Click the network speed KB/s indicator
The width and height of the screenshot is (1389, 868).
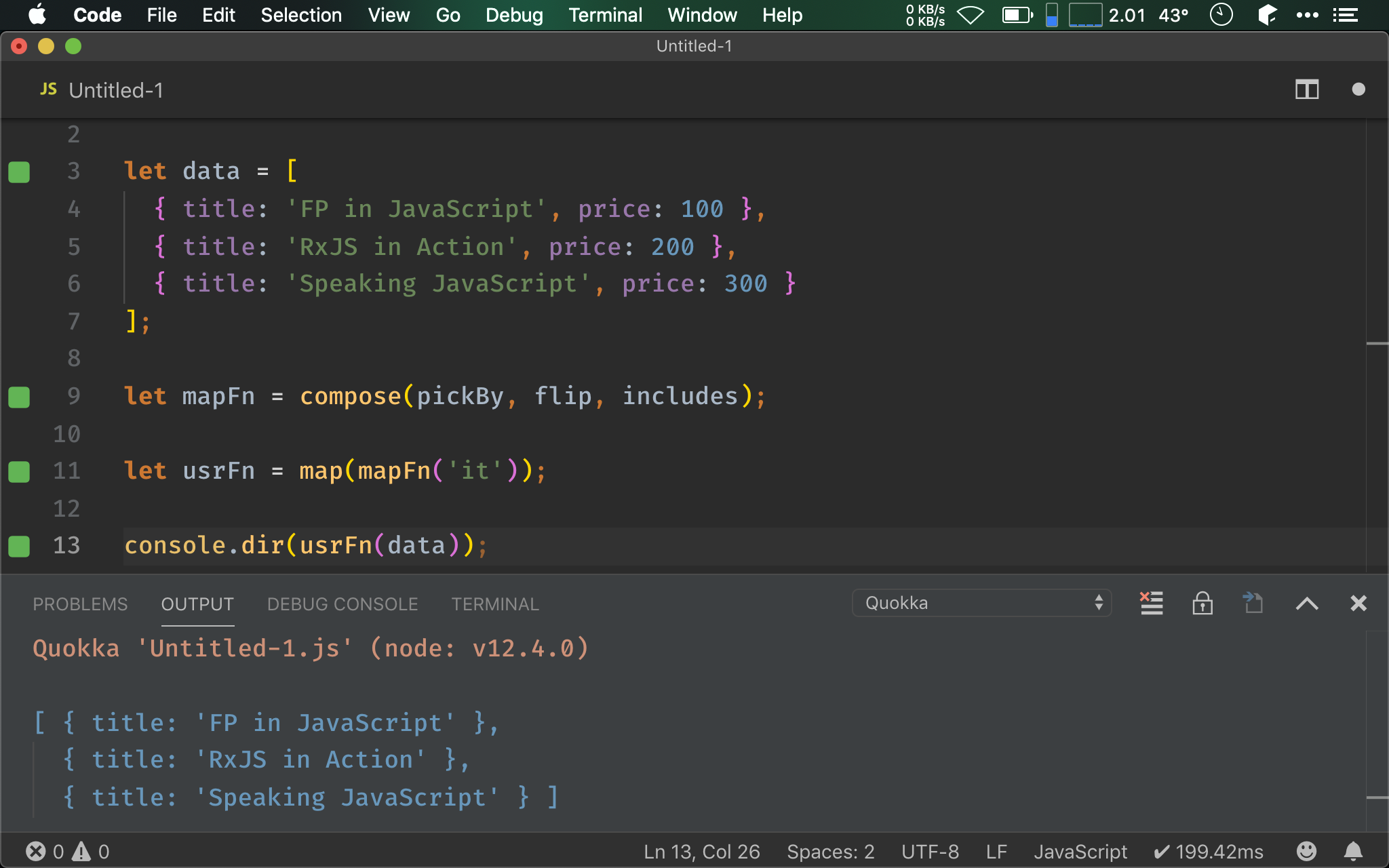(x=925, y=15)
